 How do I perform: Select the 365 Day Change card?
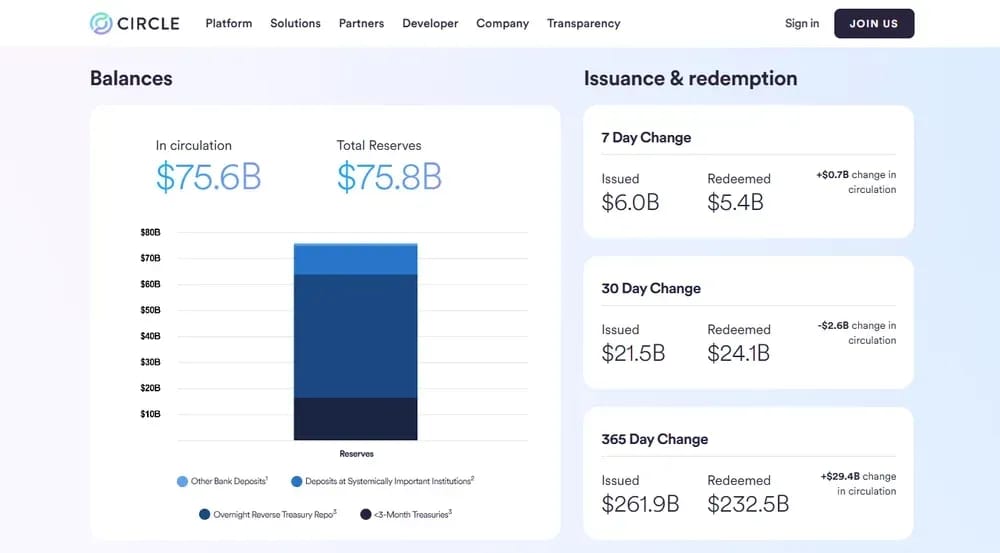click(748, 473)
